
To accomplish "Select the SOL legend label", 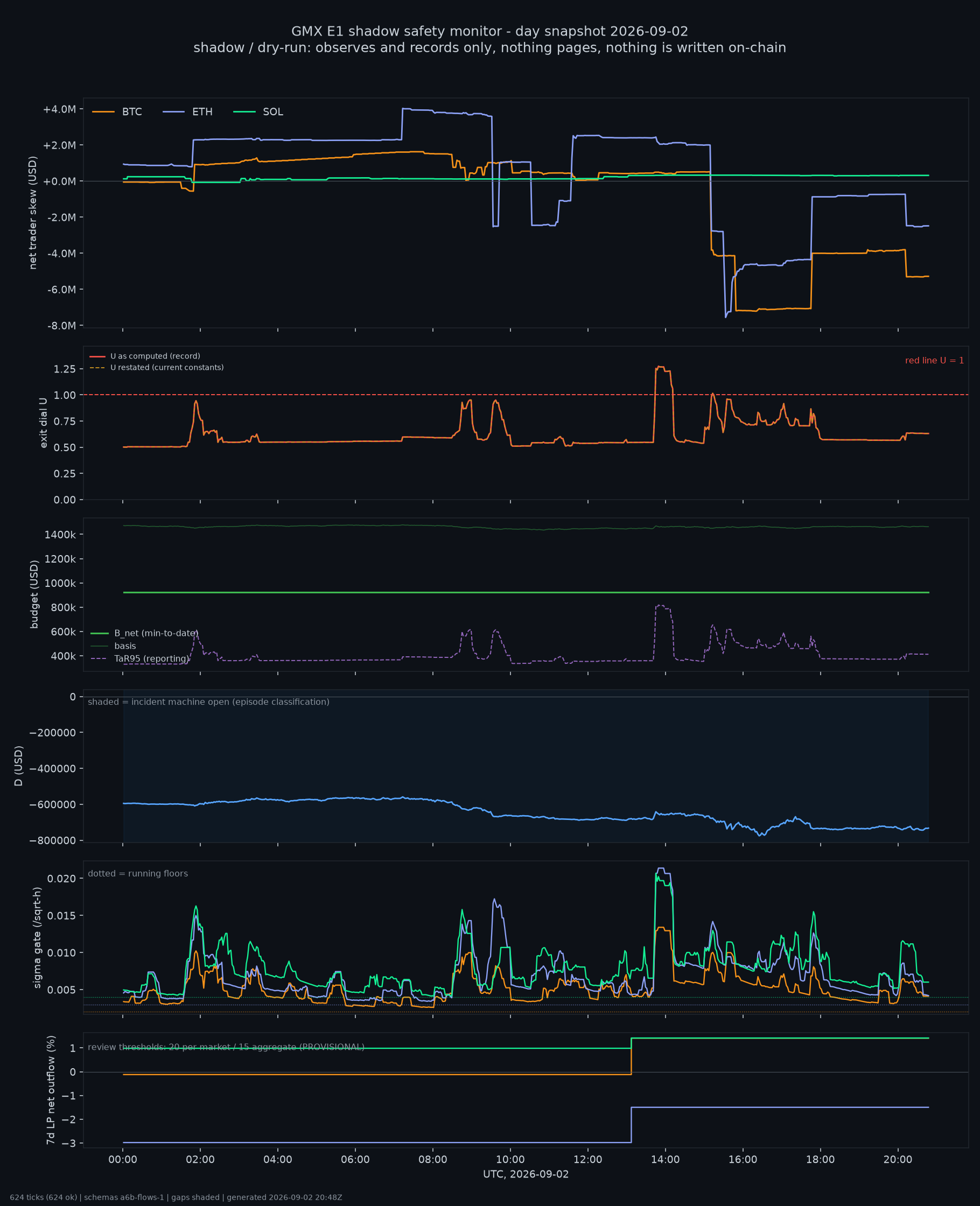I will click(273, 112).
